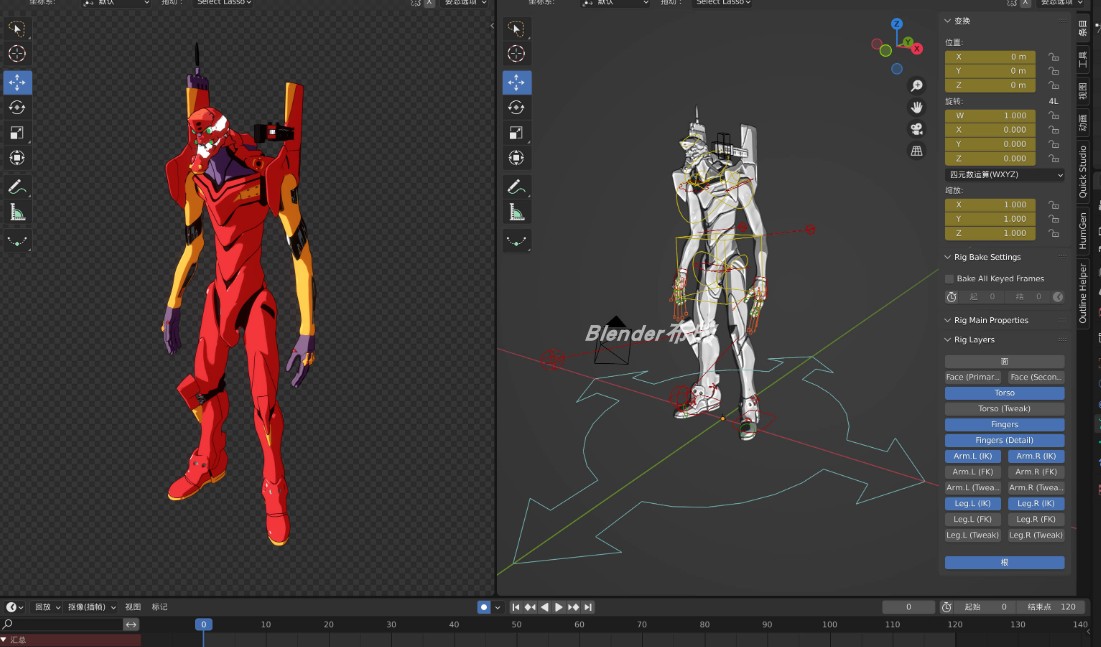Collapse the Rig Main Properties panel
The width and height of the screenshot is (1101, 647).
tap(947, 320)
